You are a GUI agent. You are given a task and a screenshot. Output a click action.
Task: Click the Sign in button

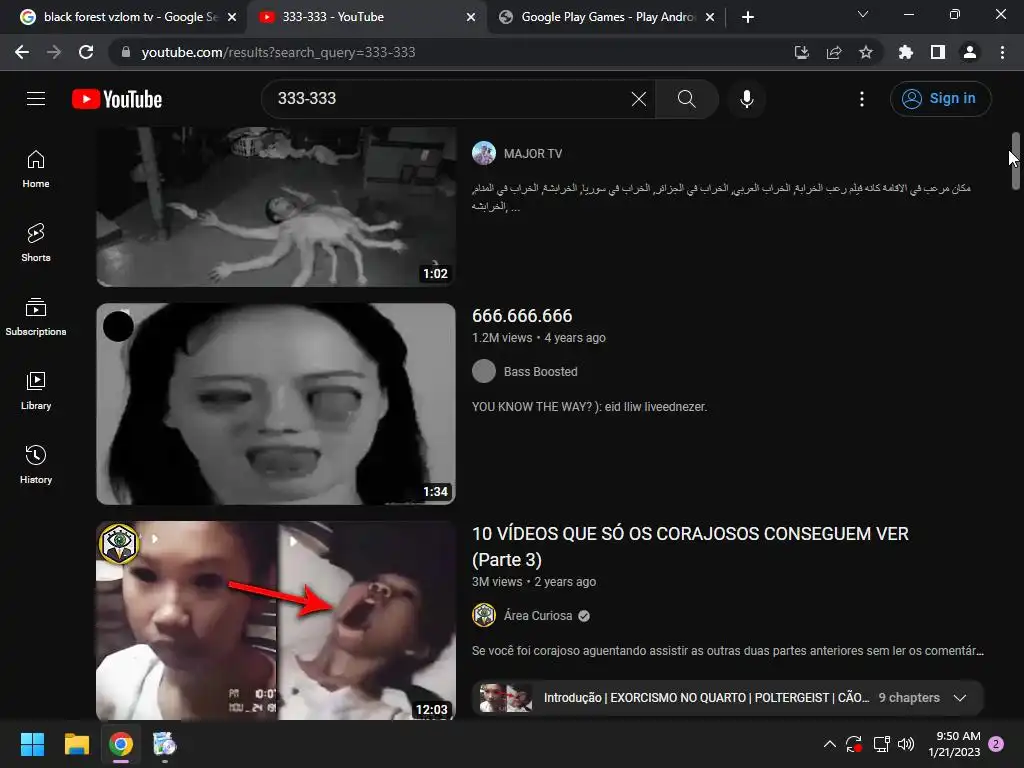(x=940, y=99)
